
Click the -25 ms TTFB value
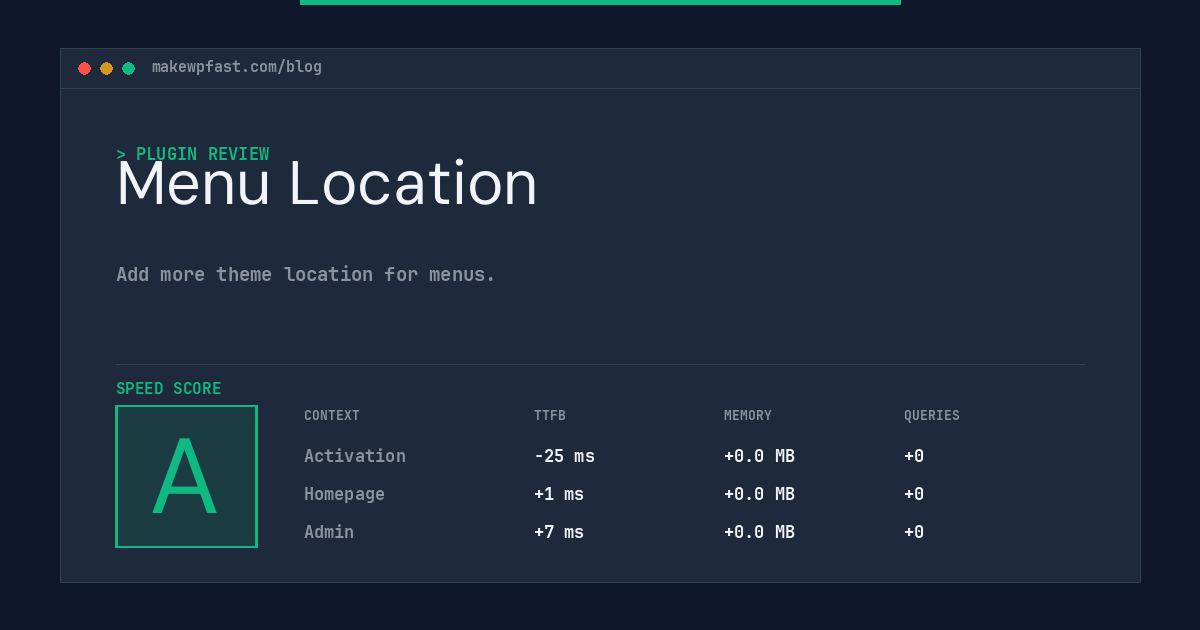(x=564, y=456)
